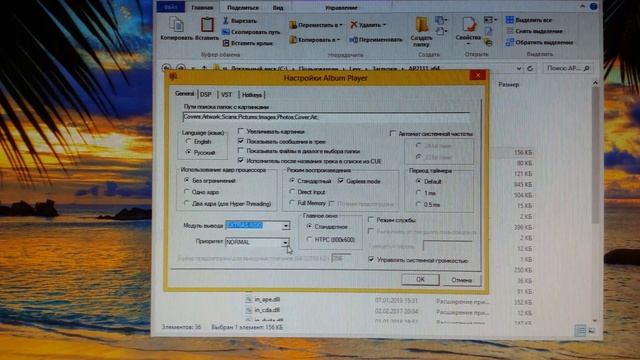The width and height of the screenshot is (640, 360).
Task: Switch to the DSP tab
Action: [206, 94]
